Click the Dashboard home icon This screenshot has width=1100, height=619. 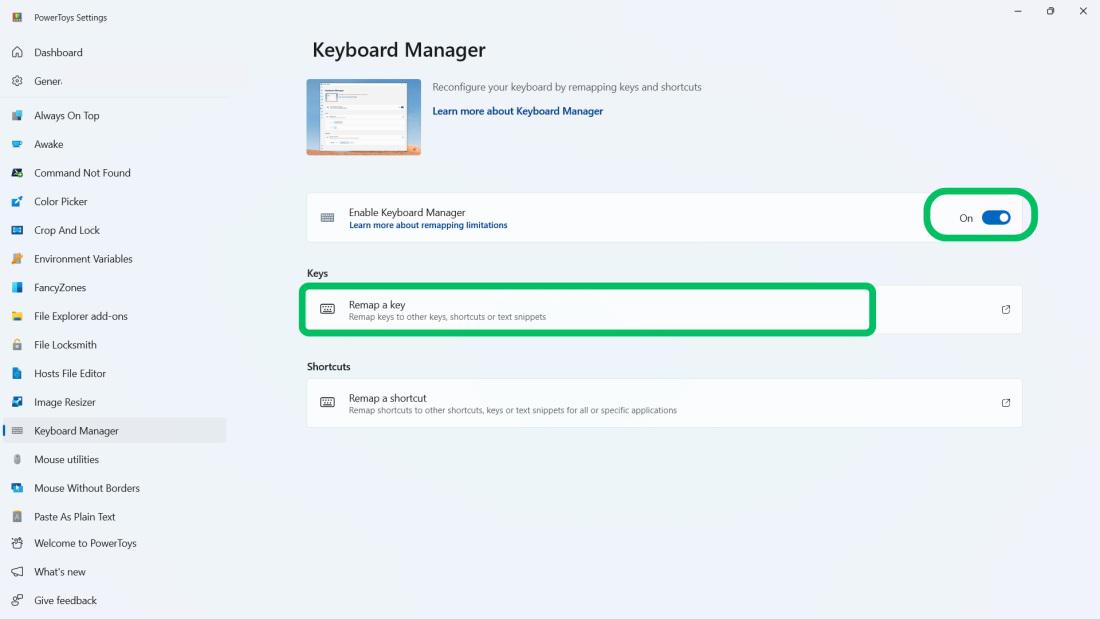(x=18, y=53)
